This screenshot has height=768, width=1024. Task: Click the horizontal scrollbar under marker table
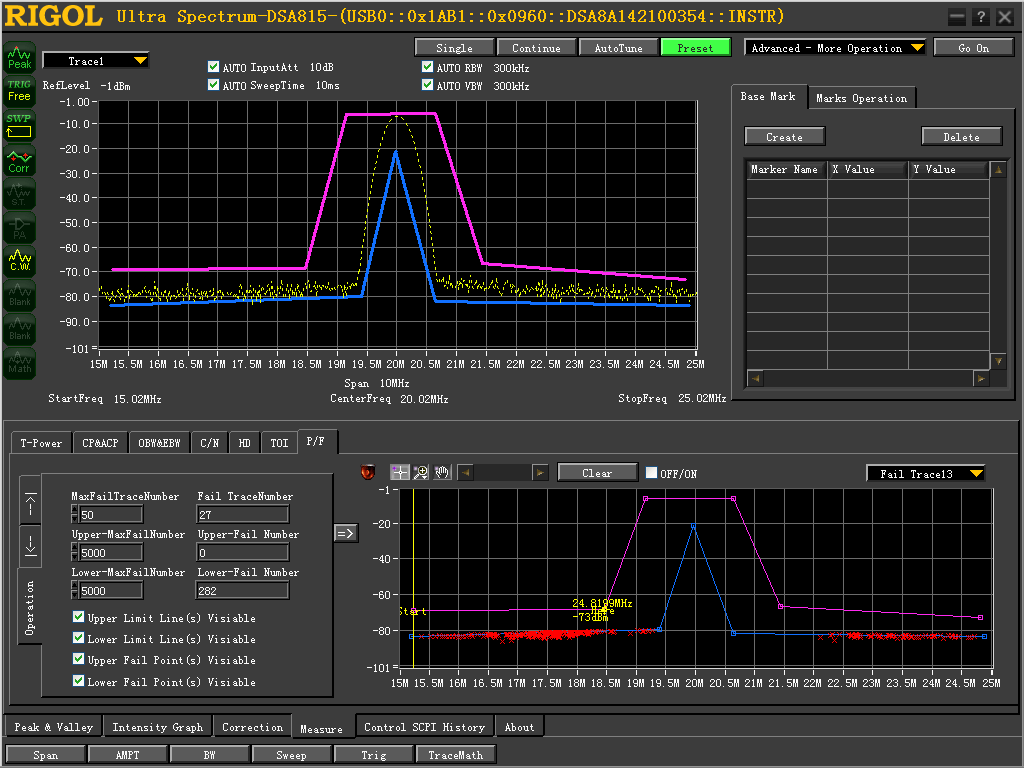coord(868,378)
